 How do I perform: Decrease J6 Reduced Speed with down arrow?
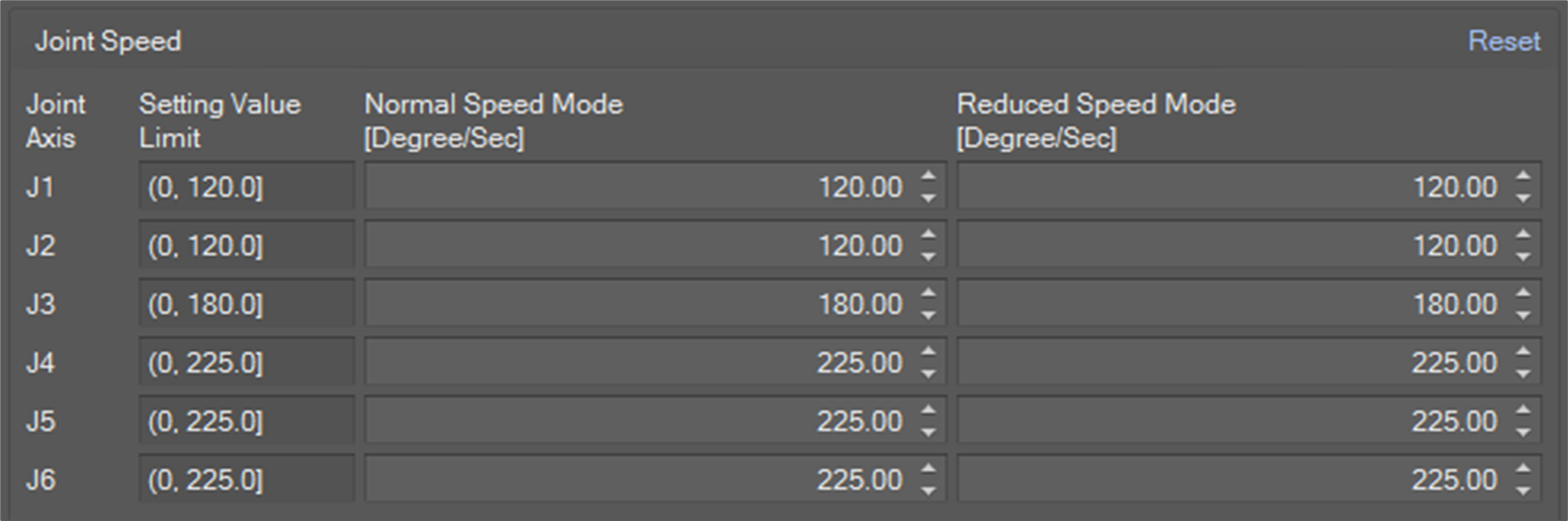tap(1523, 491)
